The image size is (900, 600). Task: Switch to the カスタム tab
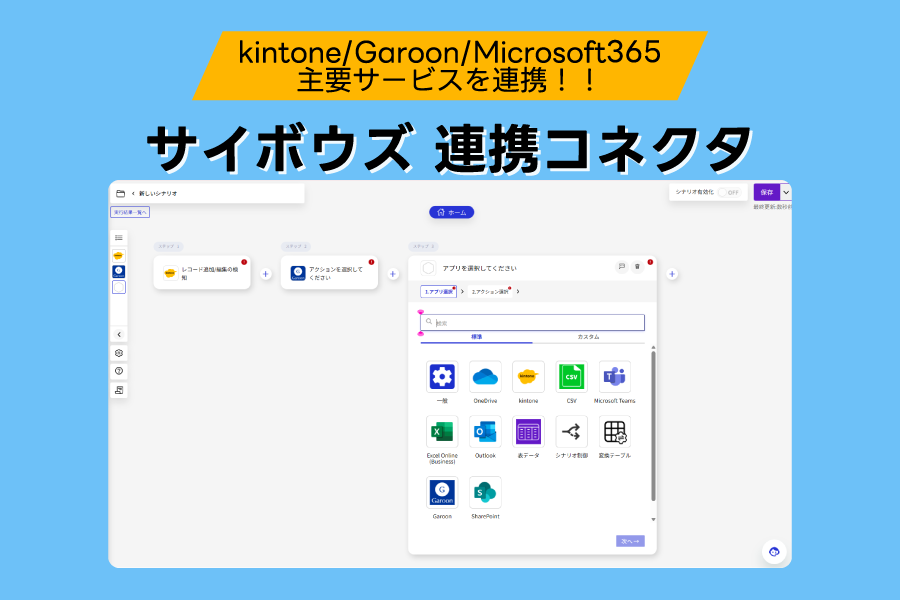point(588,338)
